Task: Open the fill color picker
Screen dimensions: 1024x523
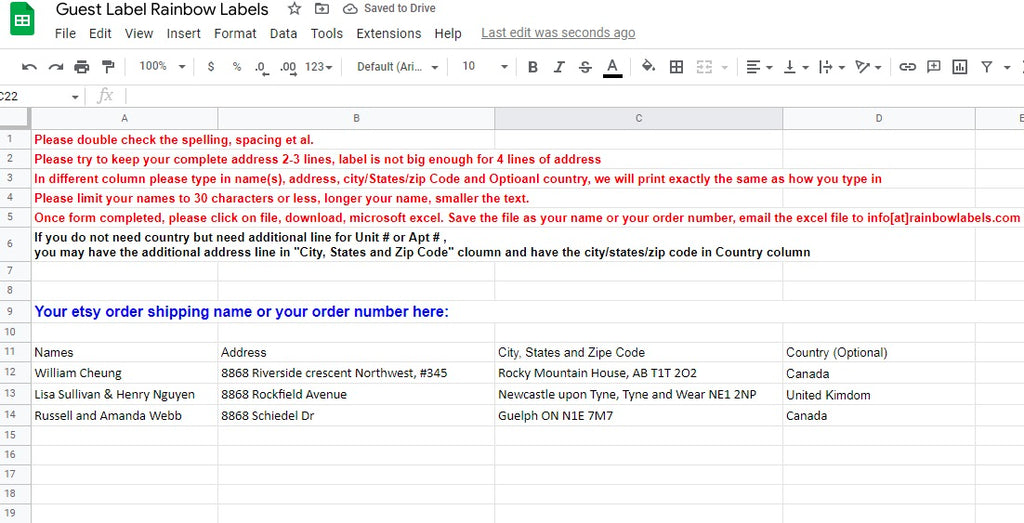Action: 648,67
